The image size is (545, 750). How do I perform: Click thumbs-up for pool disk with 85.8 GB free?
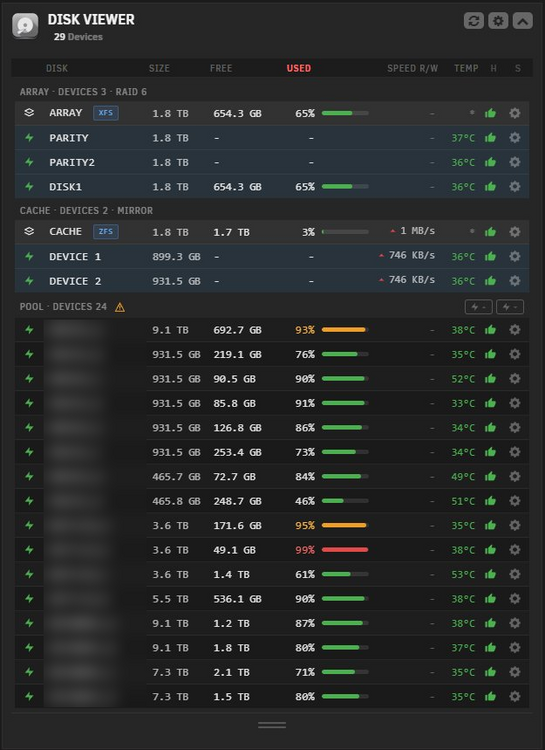point(490,403)
